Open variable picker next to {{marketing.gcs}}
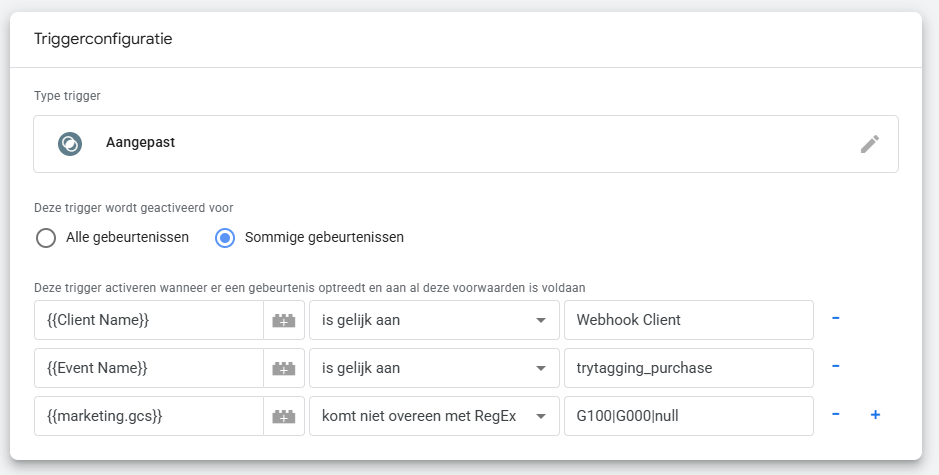This screenshot has width=939, height=475. (284, 416)
